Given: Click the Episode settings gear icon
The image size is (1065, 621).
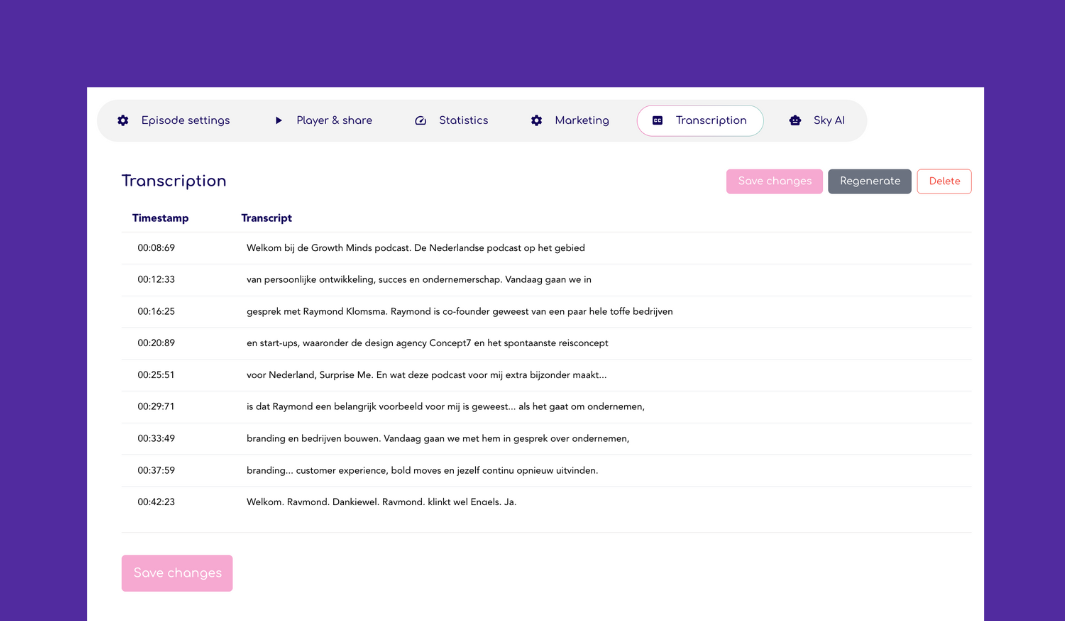Looking at the screenshot, I should (x=123, y=120).
